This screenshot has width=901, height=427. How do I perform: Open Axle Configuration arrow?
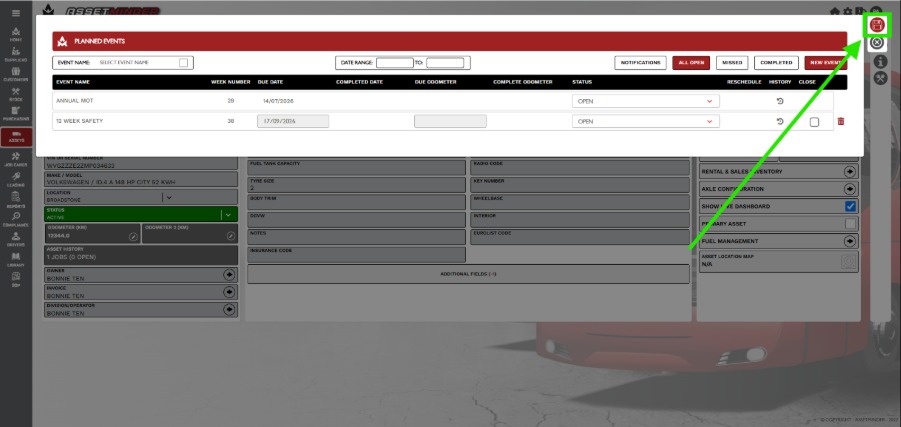(x=850, y=189)
